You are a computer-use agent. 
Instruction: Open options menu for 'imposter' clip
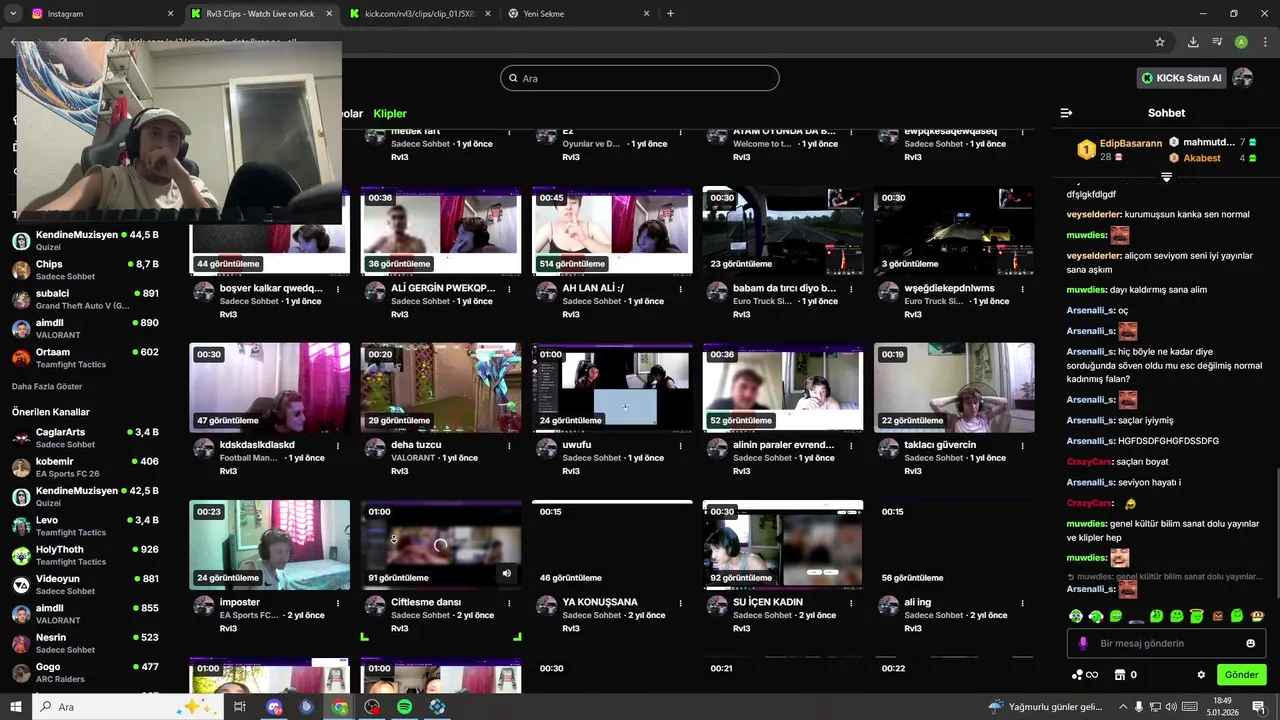pos(338,603)
